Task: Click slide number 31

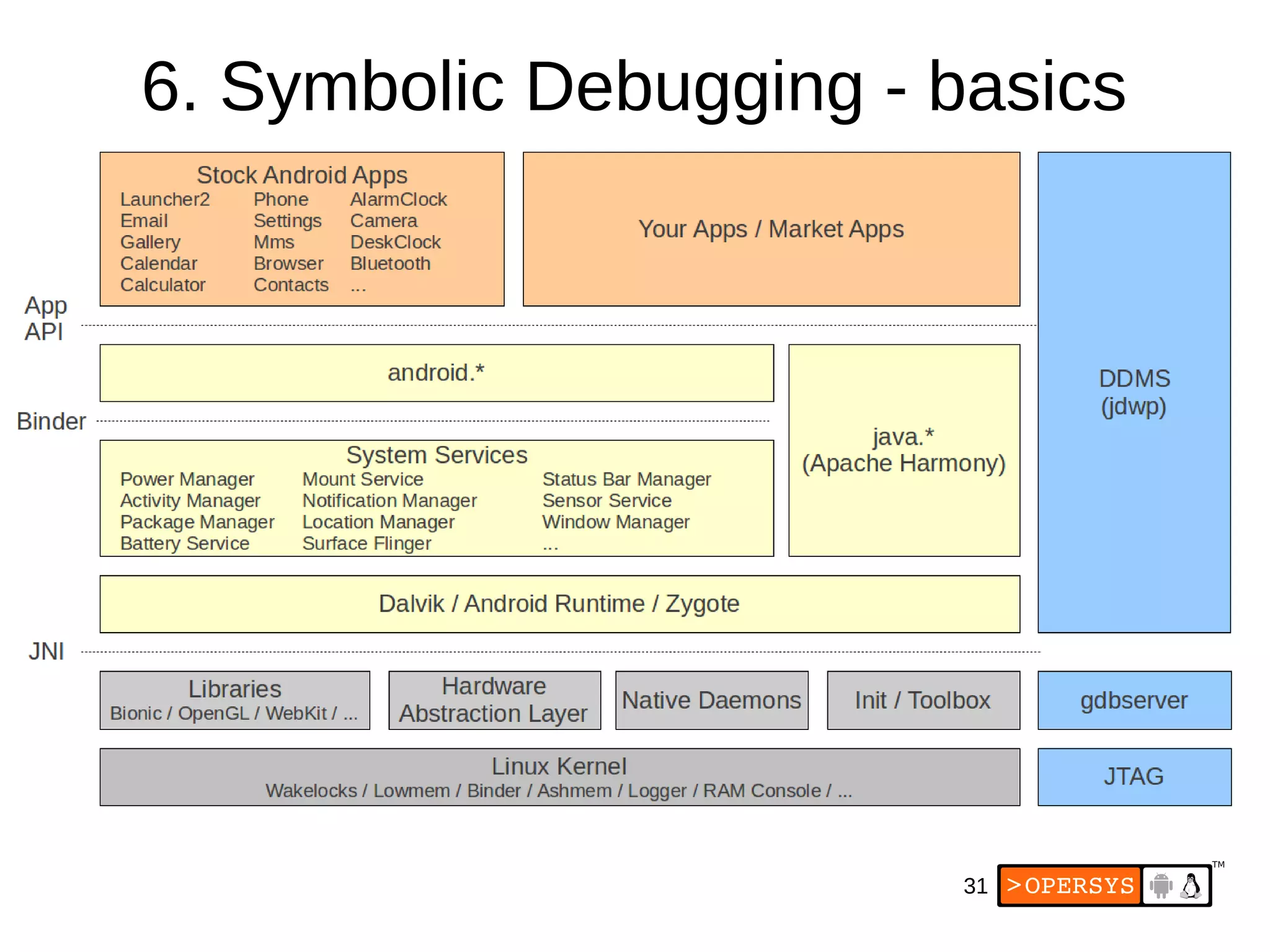Action: [975, 886]
